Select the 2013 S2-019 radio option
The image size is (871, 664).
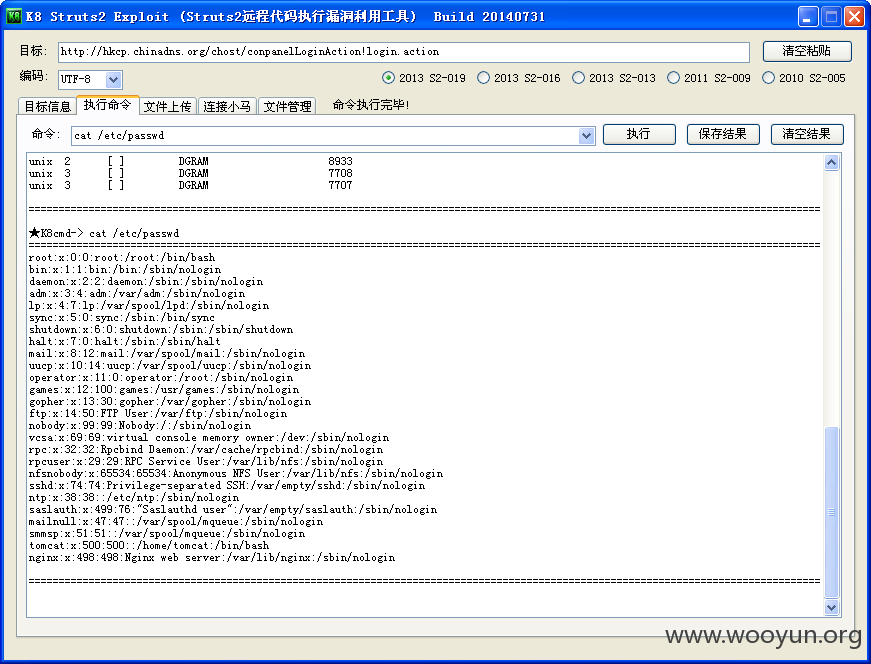pos(424,78)
